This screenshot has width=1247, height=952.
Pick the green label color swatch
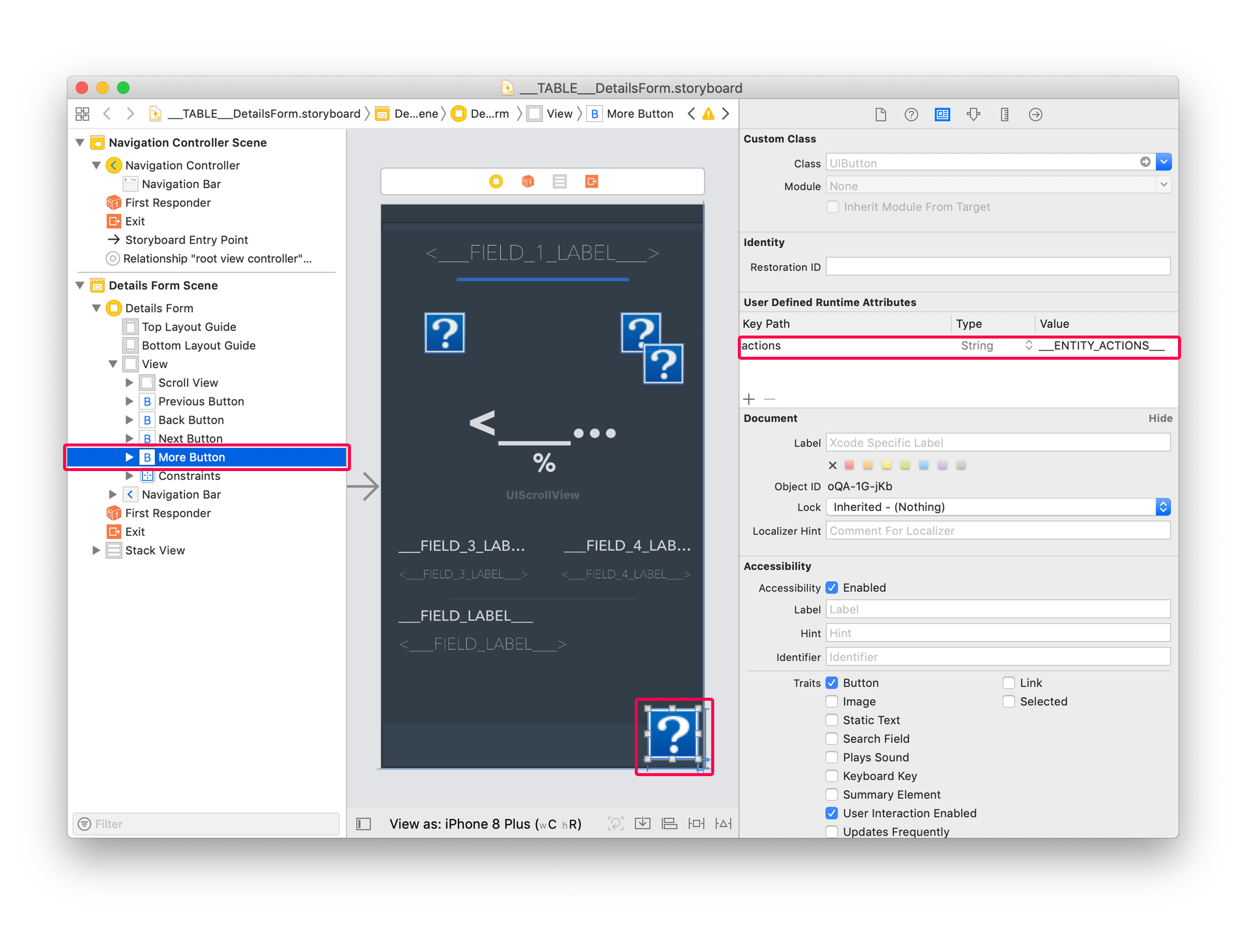905,465
